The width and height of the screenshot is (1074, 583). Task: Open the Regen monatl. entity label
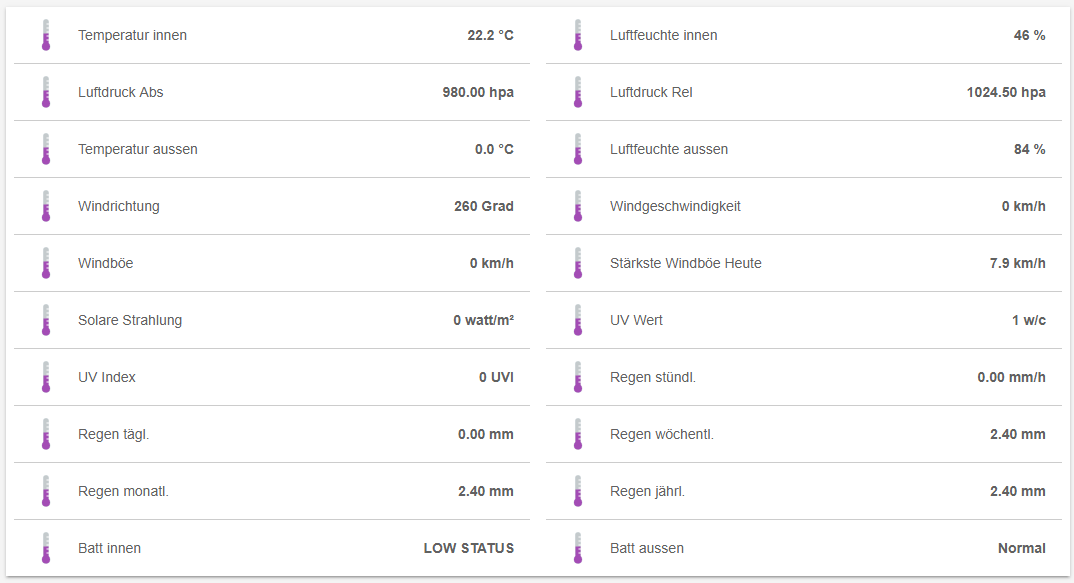pos(123,491)
